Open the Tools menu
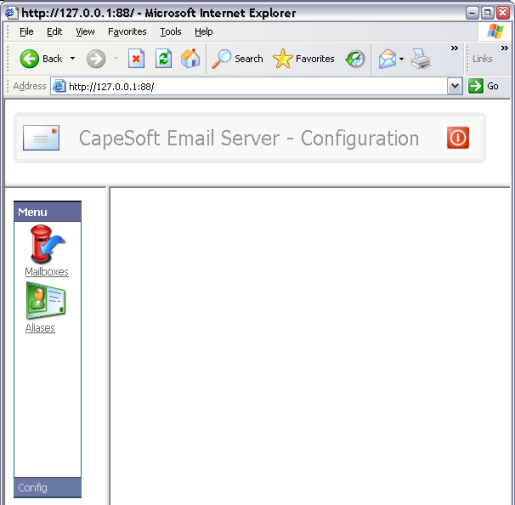Screen dimensions: 515x505 point(171,32)
